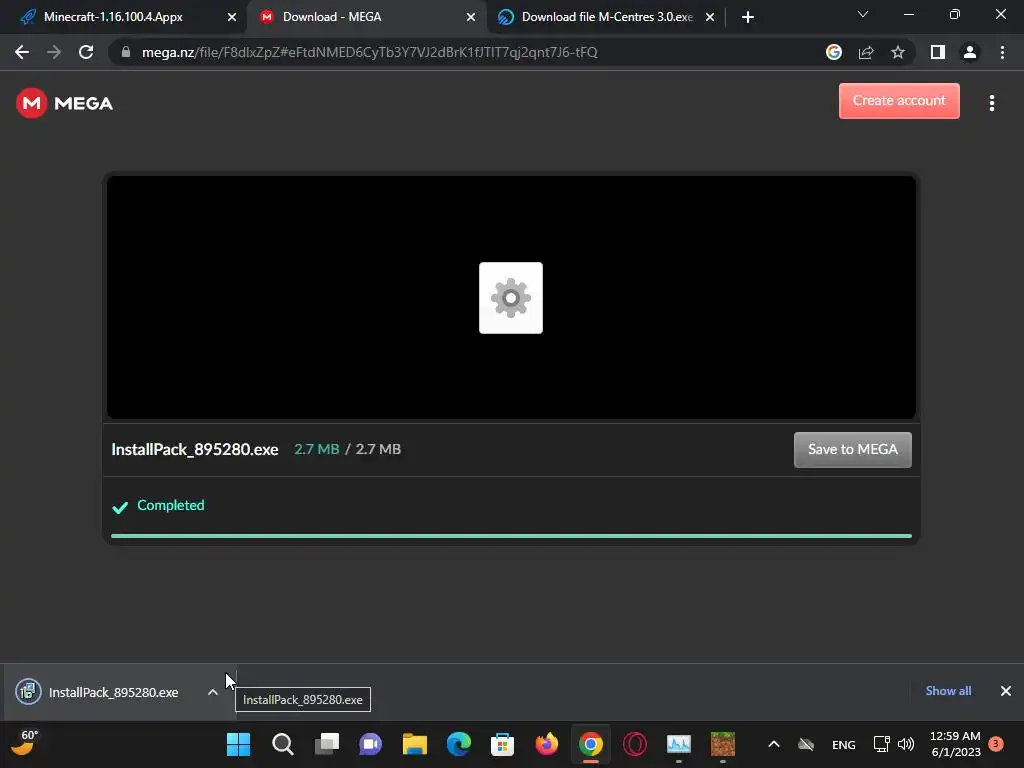
Task: Expand download item options chevron
Action: [x=212, y=692]
